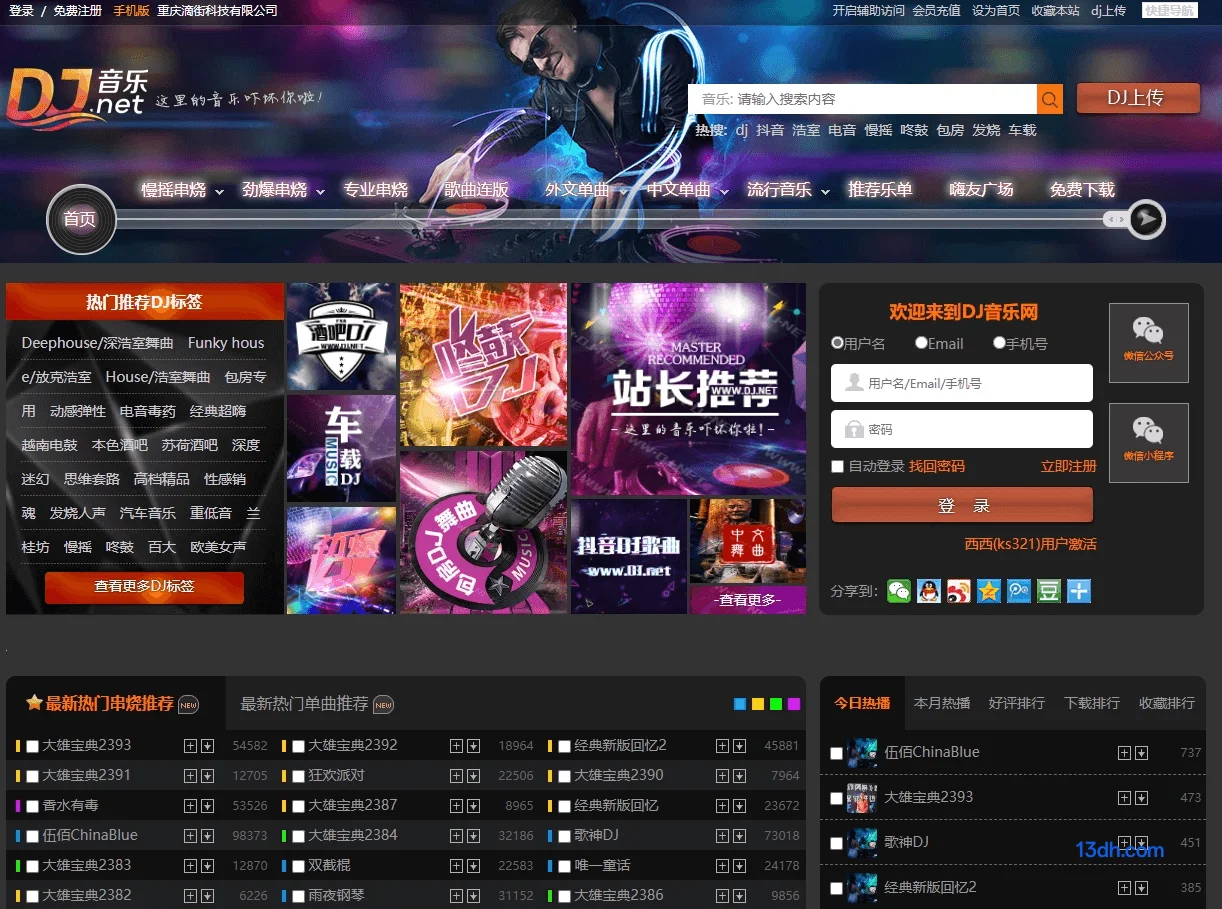Image resolution: width=1222 pixels, height=909 pixels.
Task: Download 歌神DJ in hot mixes list
Action: pyautogui.click(x=739, y=836)
